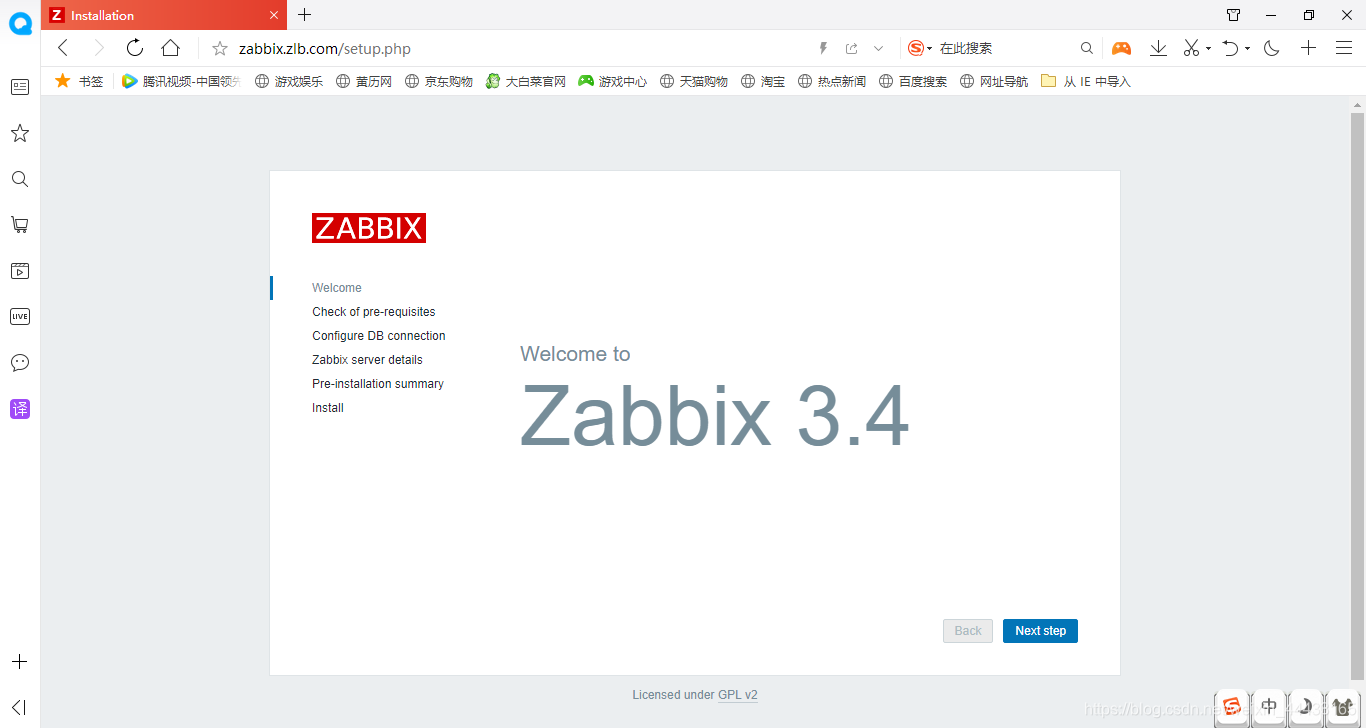
Task: Click the ZABBIX logo
Action: (x=369, y=228)
